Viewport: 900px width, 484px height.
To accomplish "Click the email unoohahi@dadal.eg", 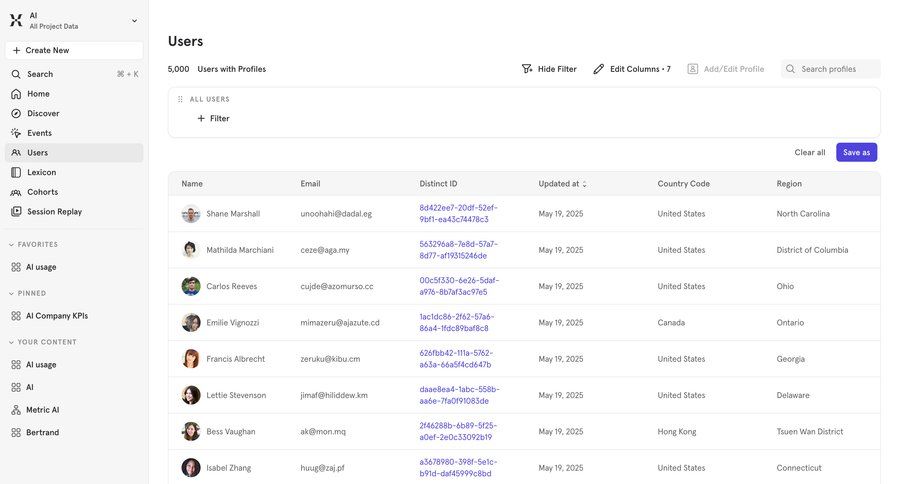I will click(336, 214).
